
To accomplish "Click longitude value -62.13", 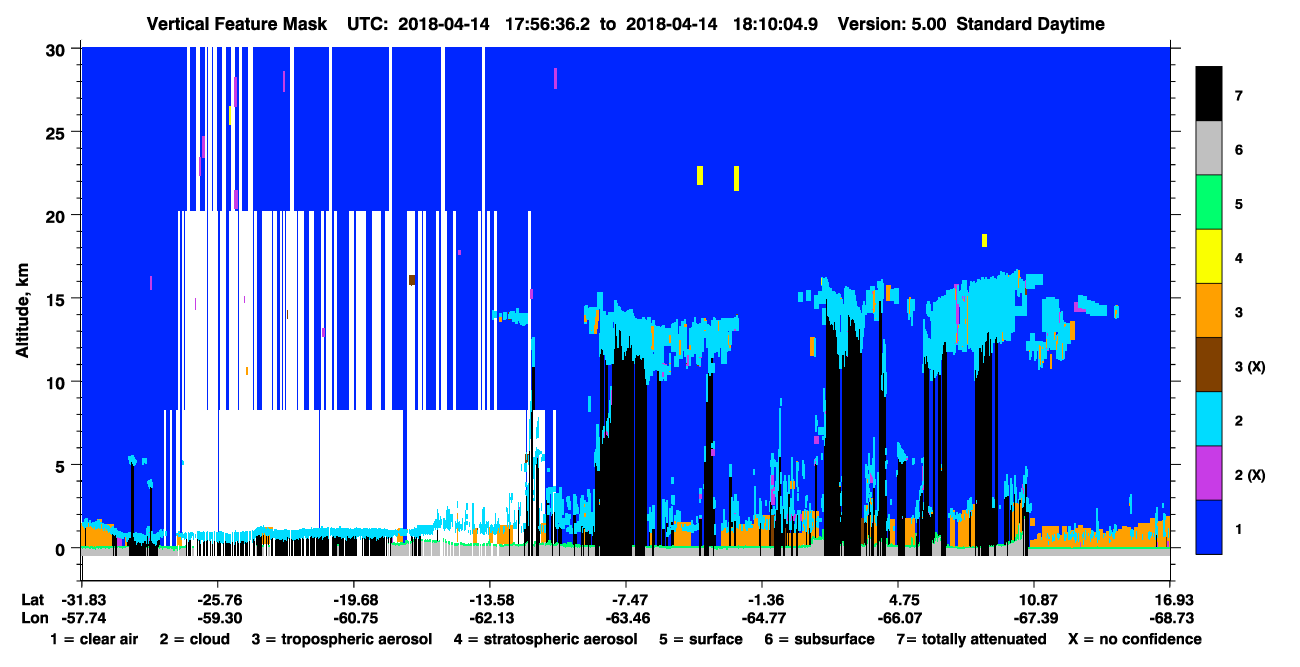I will pos(490,619).
